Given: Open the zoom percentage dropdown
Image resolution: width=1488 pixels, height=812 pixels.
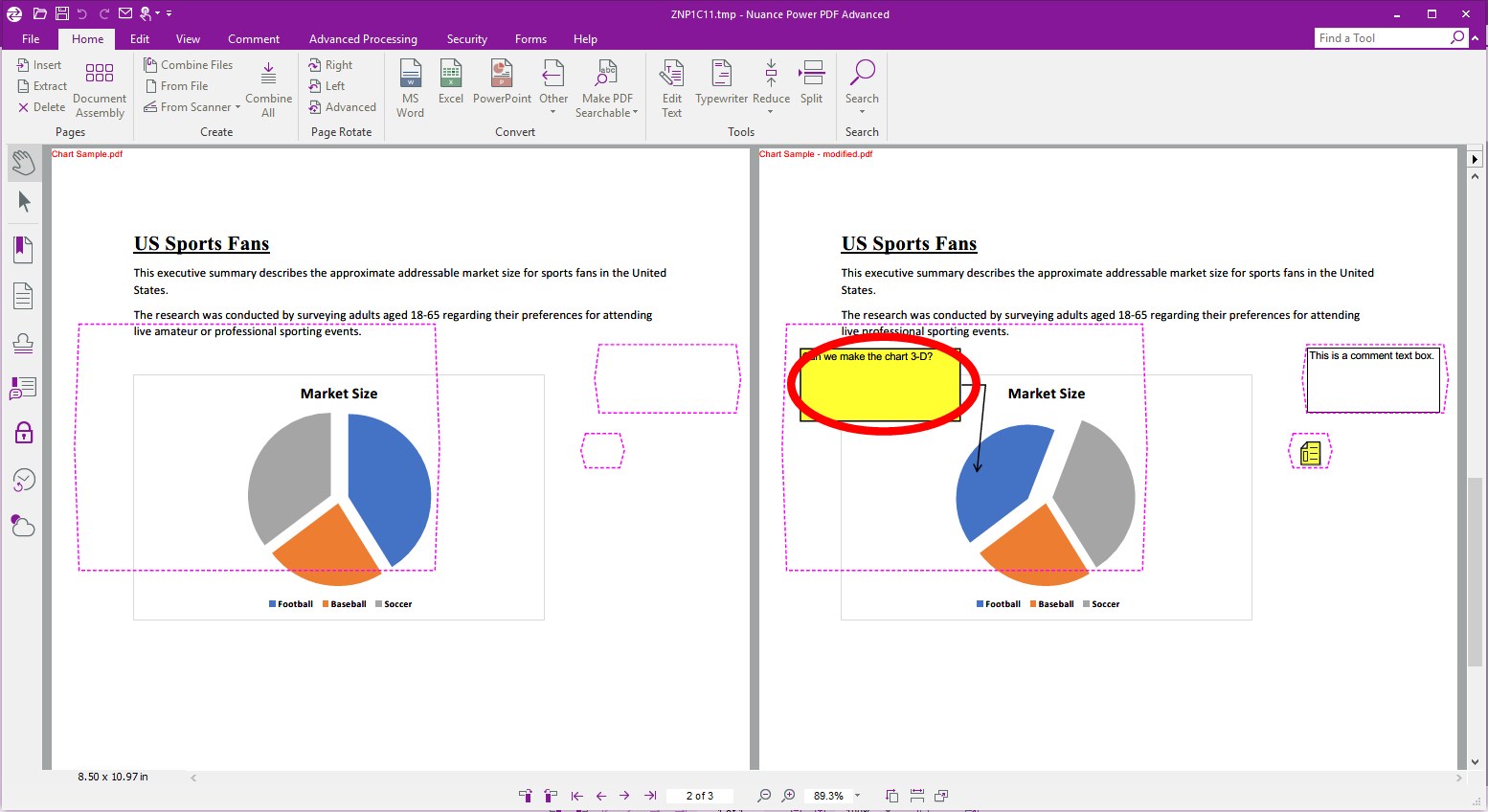Looking at the screenshot, I should click(x=857, y=795).
